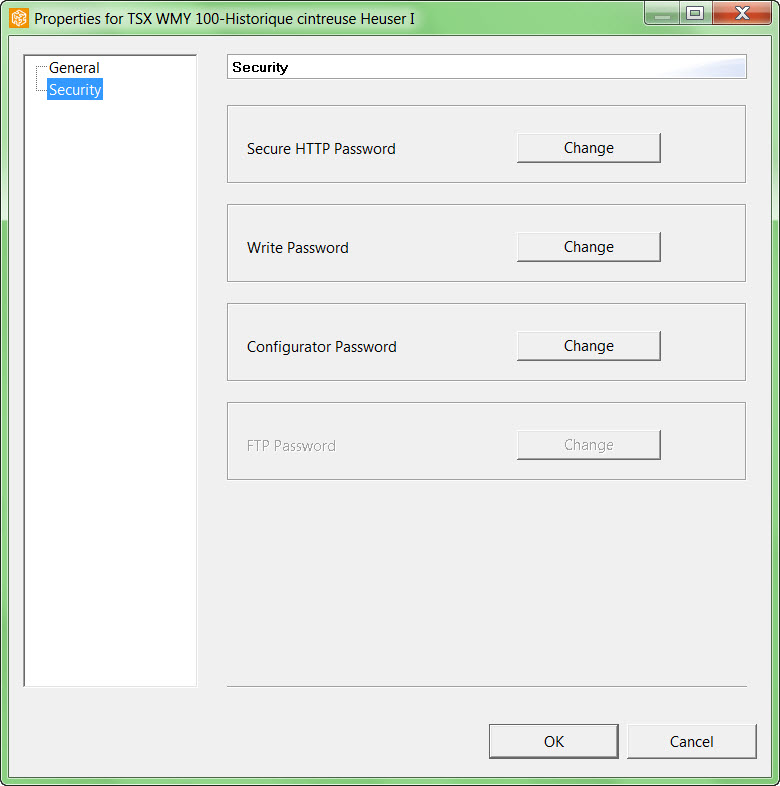Click the orange application icon in title bar
Viewport: 780px width, 786px height.
point(19,19)
